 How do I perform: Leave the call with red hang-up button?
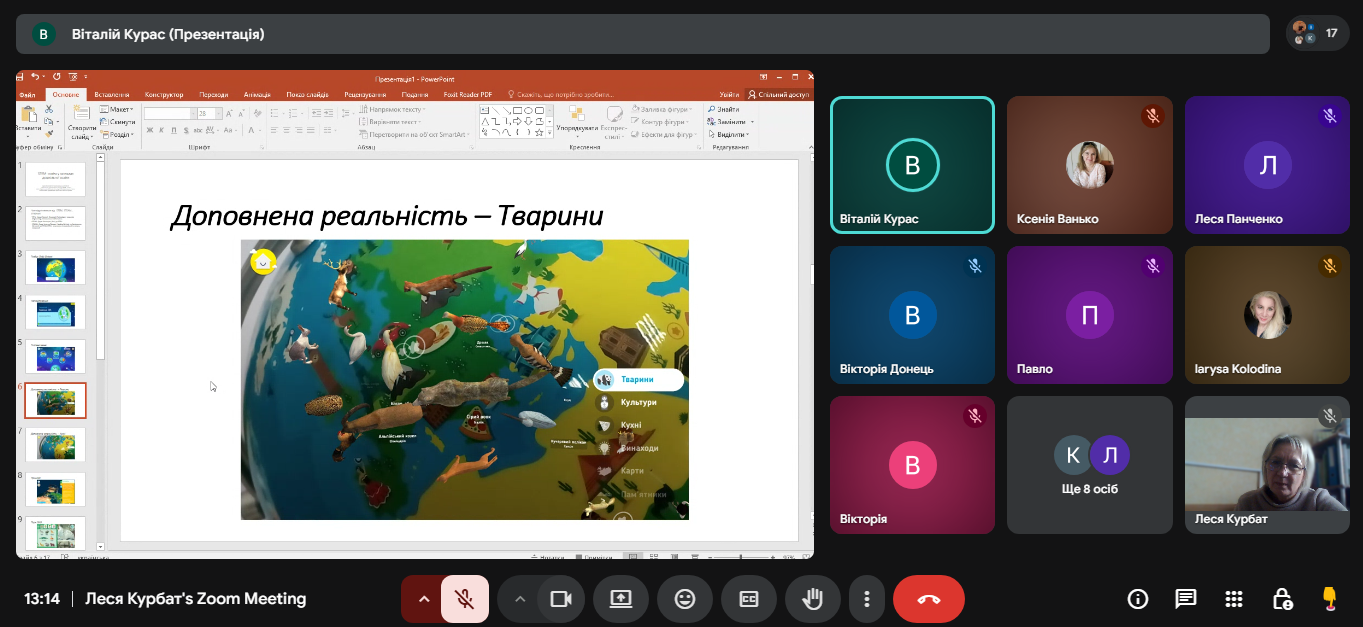click(x=928, y=599)
